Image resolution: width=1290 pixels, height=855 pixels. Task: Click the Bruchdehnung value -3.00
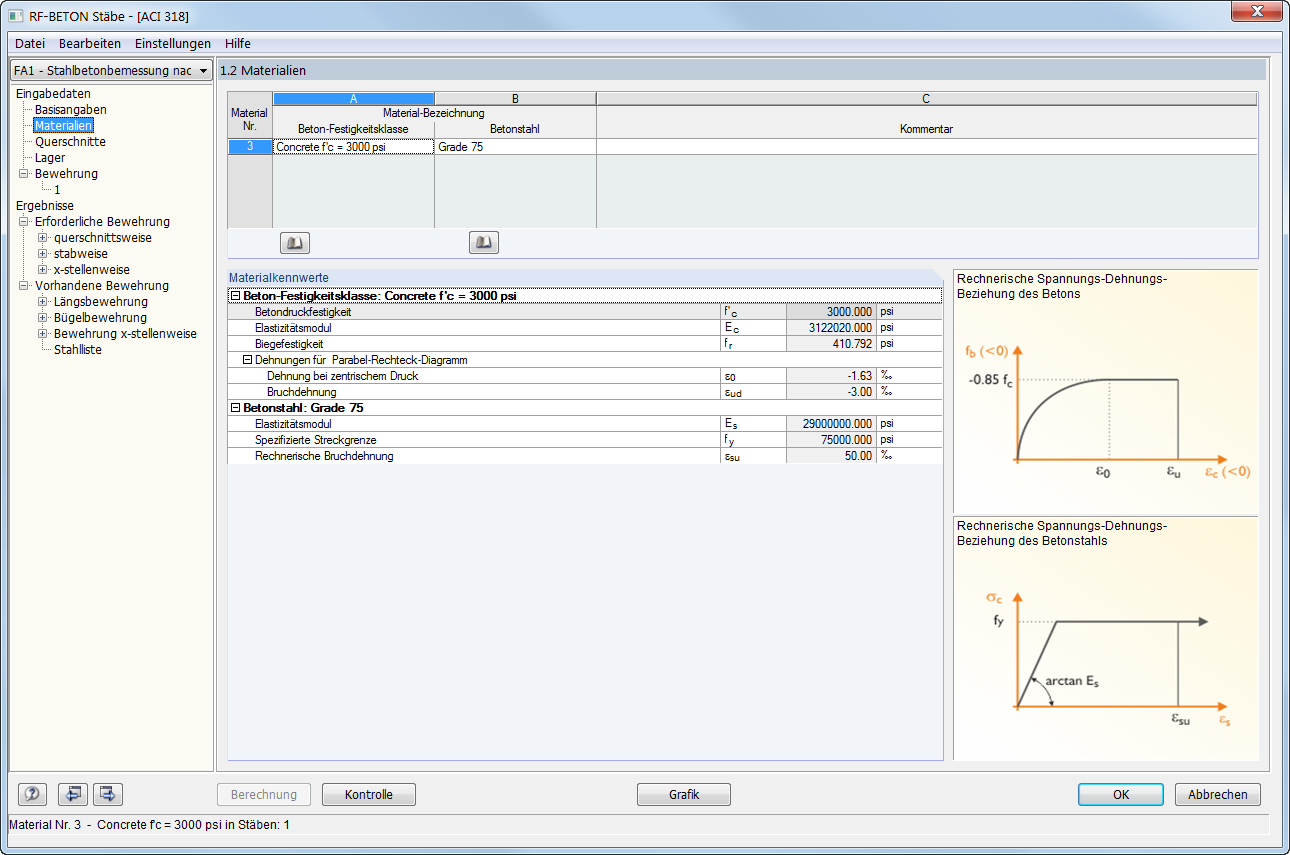(x=832, y=392)
